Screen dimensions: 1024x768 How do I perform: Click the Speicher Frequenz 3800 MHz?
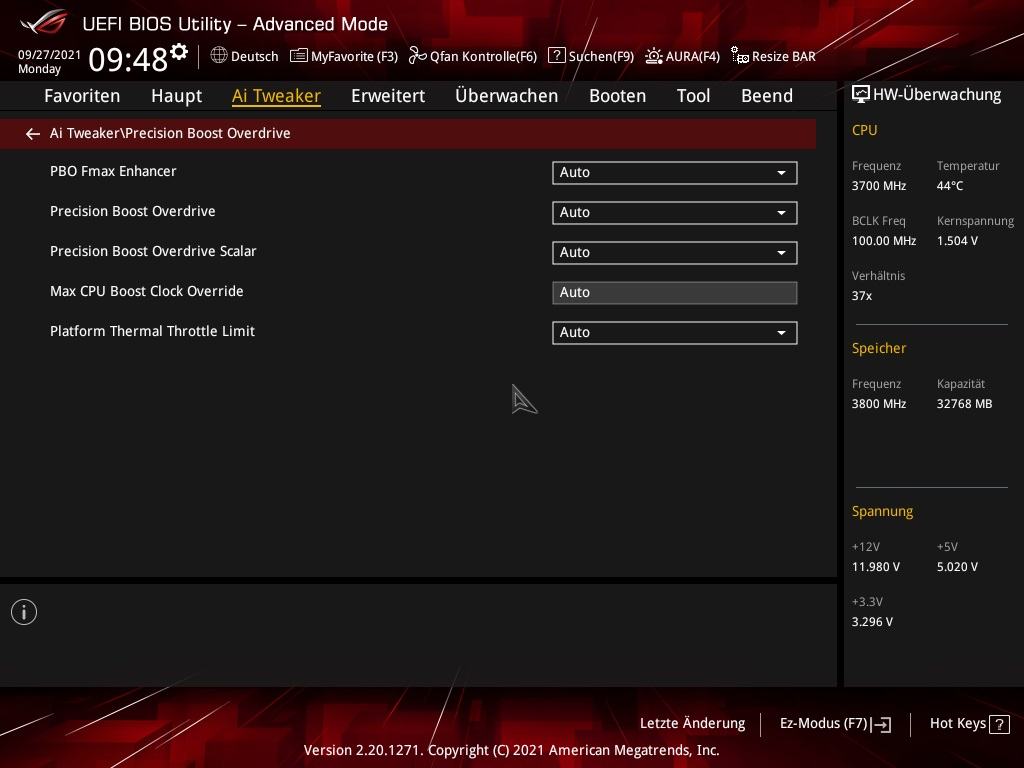(878, 404)
